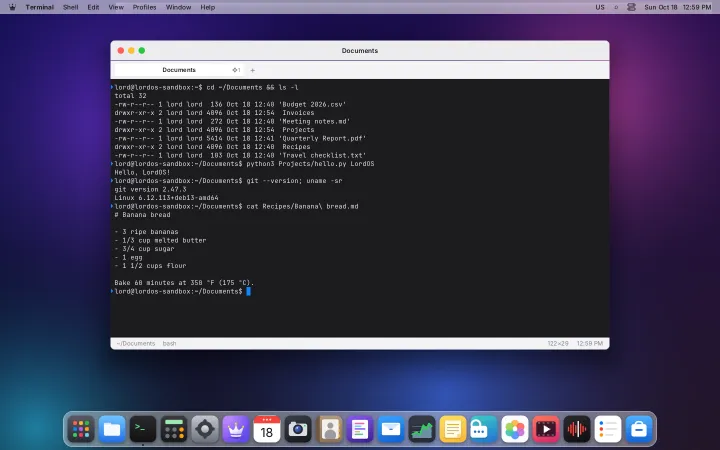Open the control center icon in menu bar
This screenshot has width=720, height=450.
[631, 7]
